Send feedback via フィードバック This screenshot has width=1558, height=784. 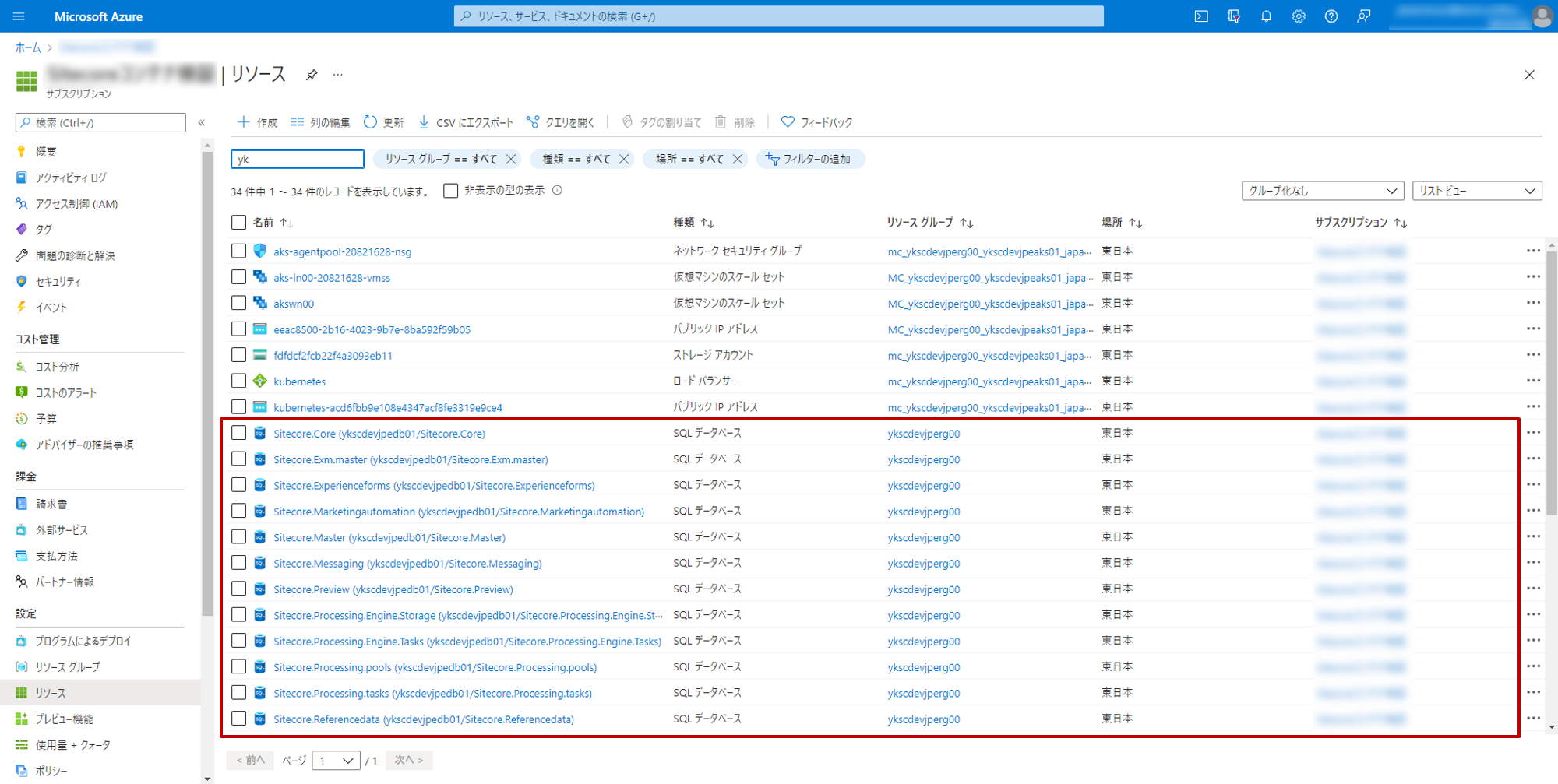pos(816,122)
